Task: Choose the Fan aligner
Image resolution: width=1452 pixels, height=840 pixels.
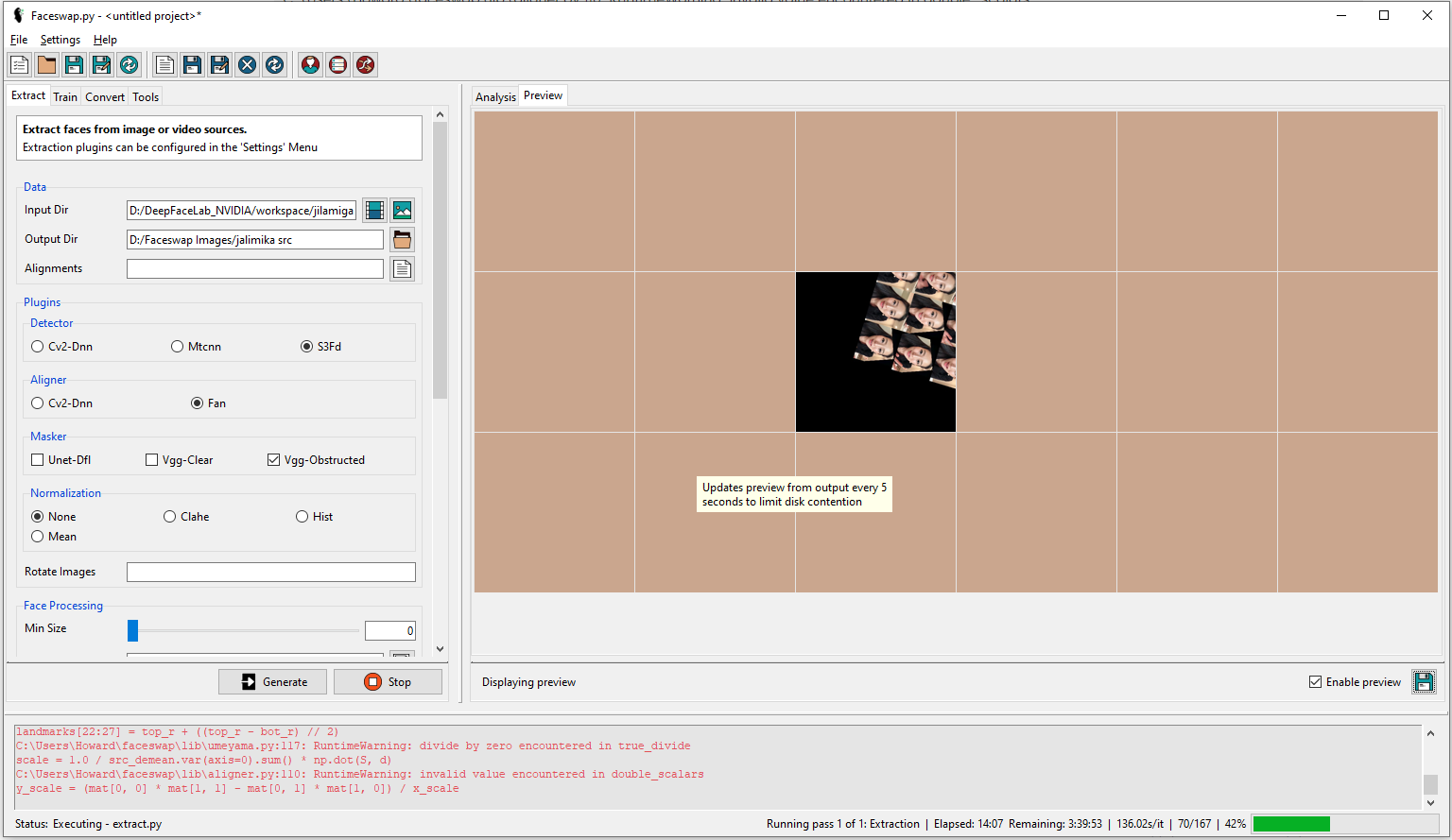Action: point(209,403)
